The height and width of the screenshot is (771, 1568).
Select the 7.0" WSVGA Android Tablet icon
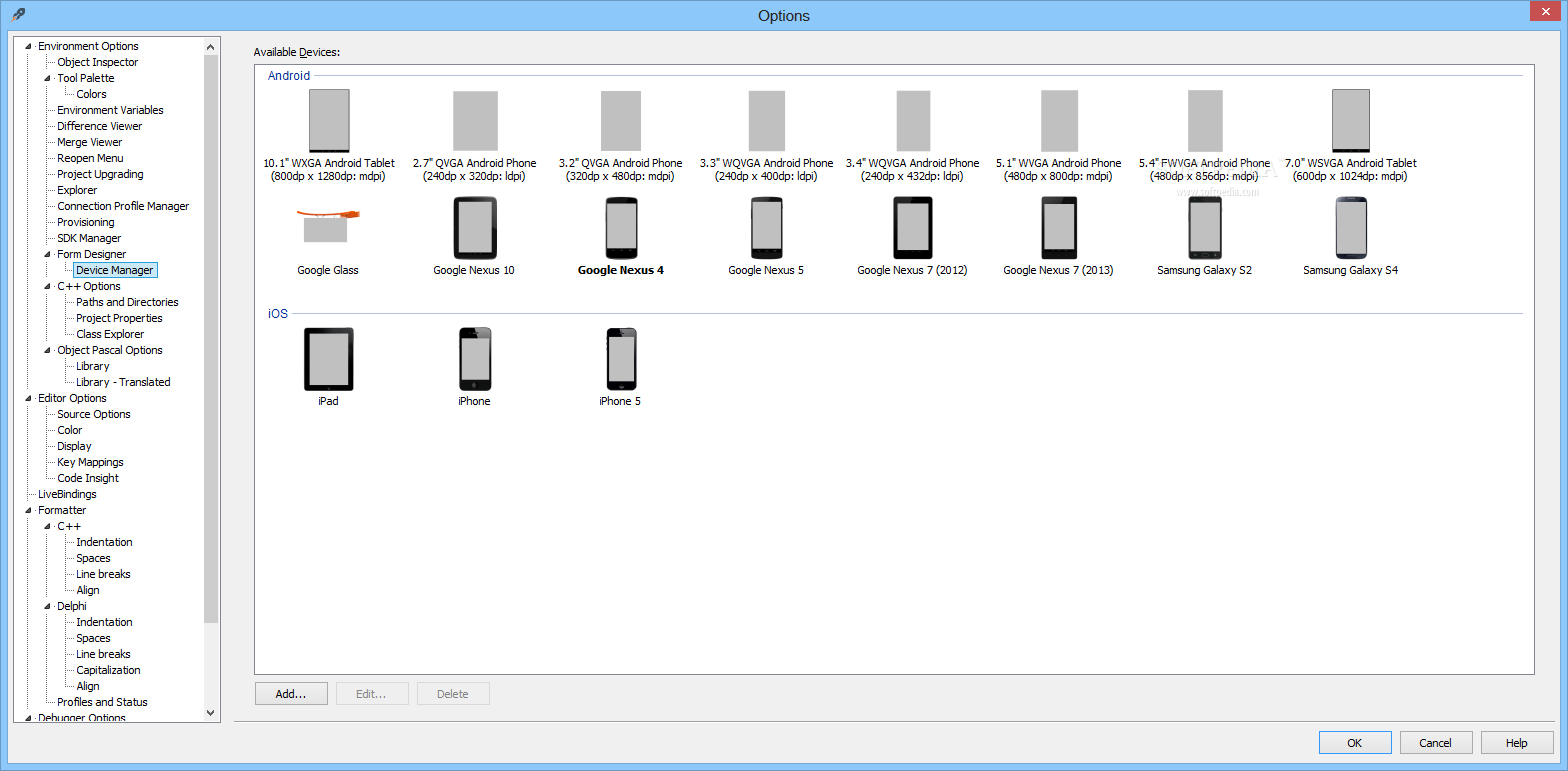(x=1351, y=120)
